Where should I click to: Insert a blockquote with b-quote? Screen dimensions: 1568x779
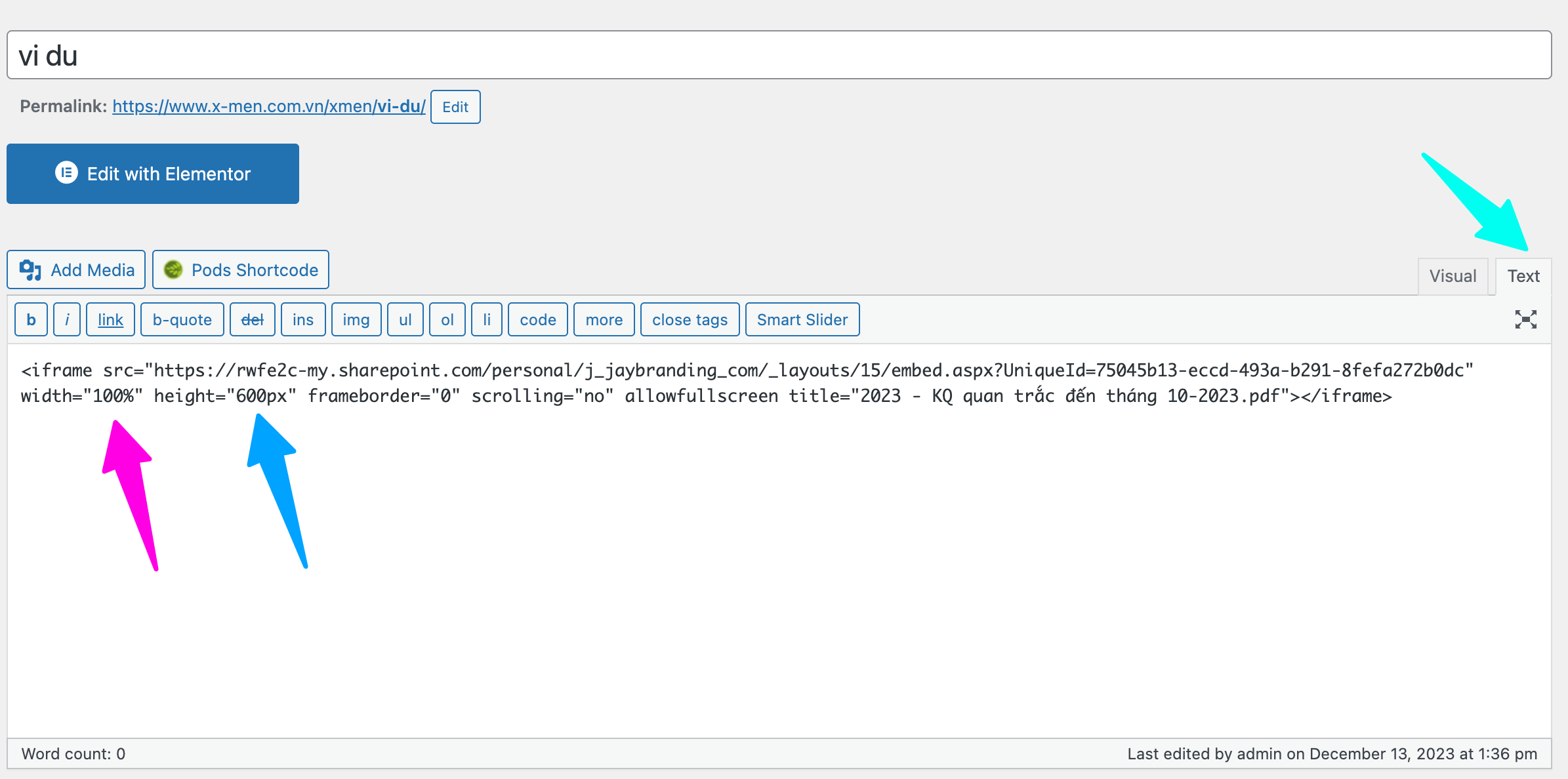(x=182, y=319)
